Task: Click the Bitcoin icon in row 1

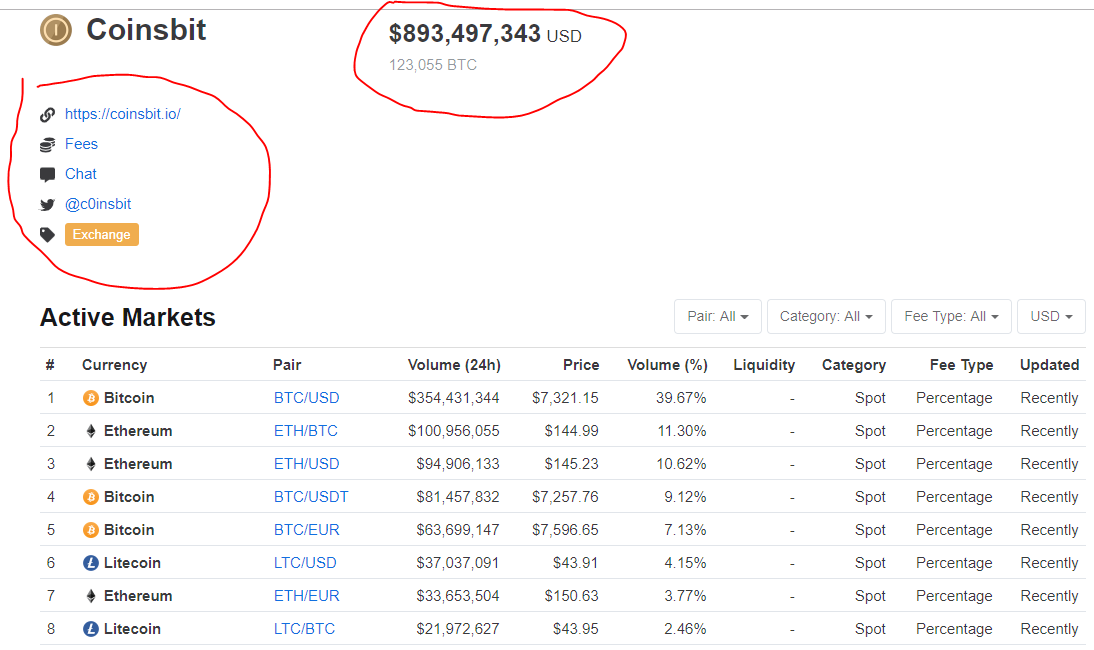Action: [91, 398]
